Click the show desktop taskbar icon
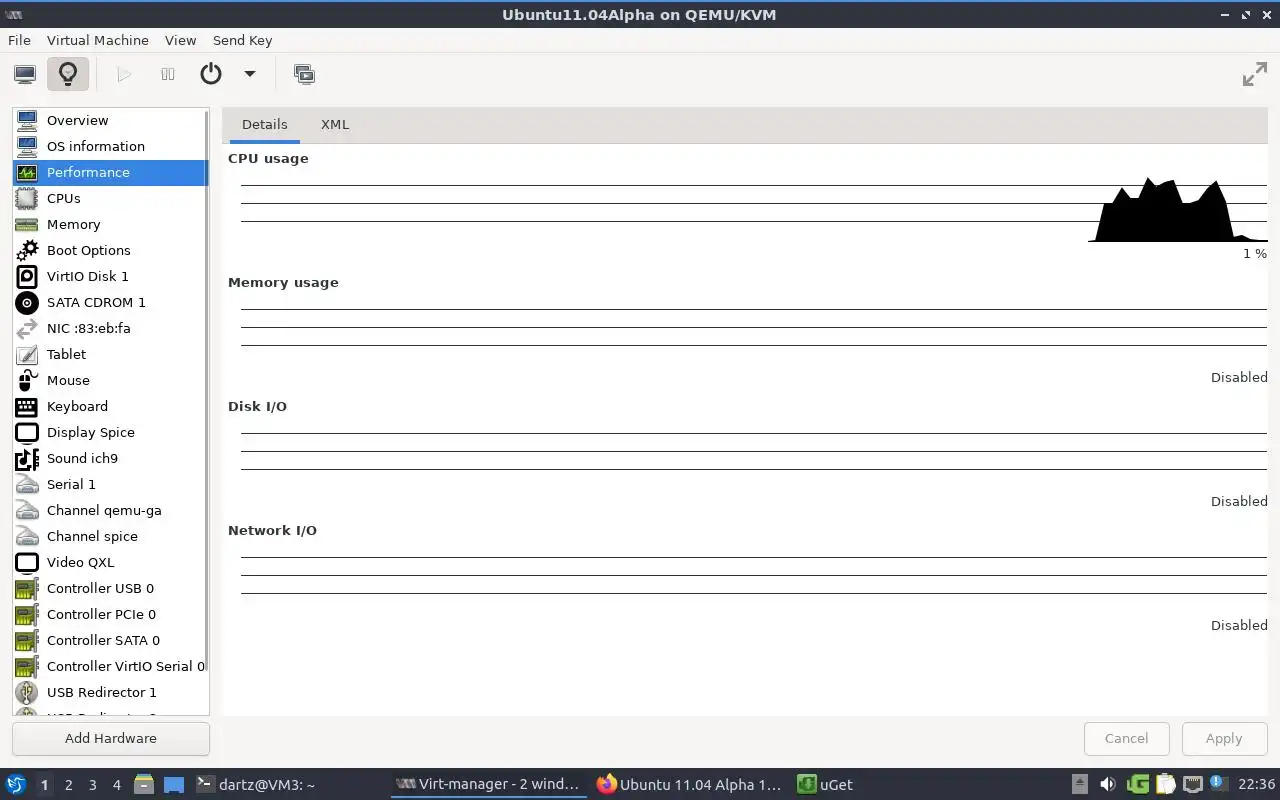Image resolution: width=1280 pixels, height=800 pixels. pos(174,785)
